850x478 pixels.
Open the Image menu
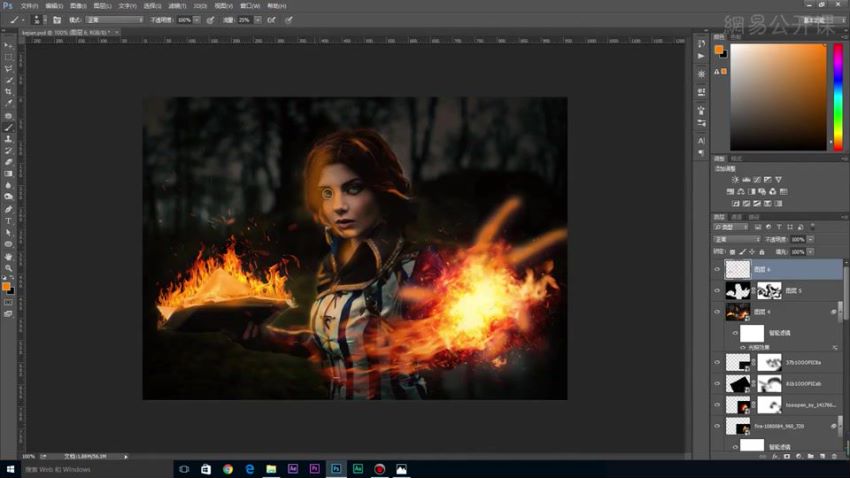(x=78, y=6)
